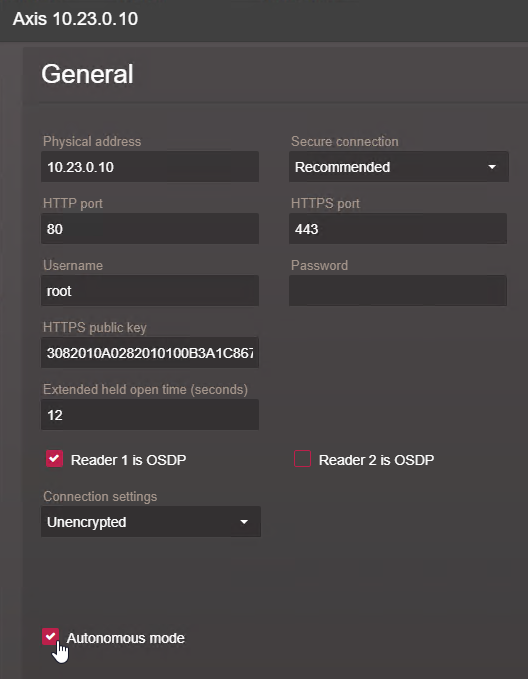Viewport: 528px width, 679px height.
Task: Click the HTTPS public key field
Action: [150, 352]
